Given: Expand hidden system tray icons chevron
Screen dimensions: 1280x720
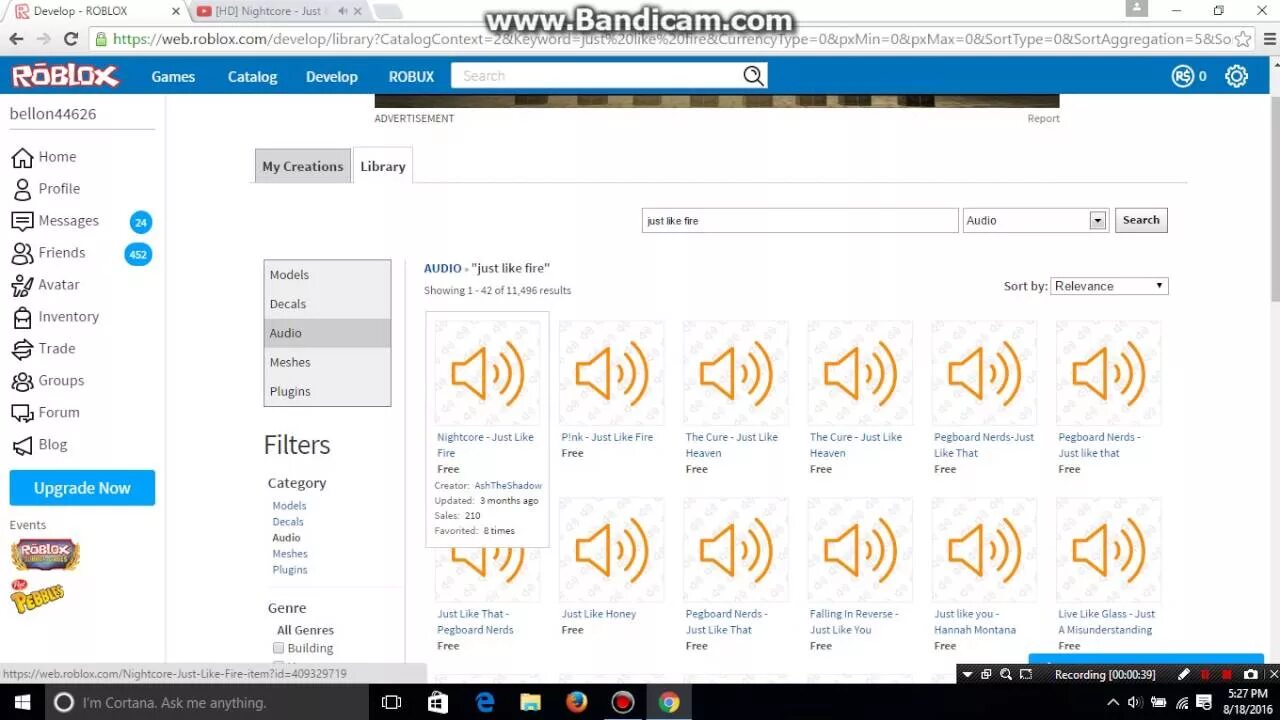Looking at the screenshot, I should pyautogui.click(x=1113, y=702).
